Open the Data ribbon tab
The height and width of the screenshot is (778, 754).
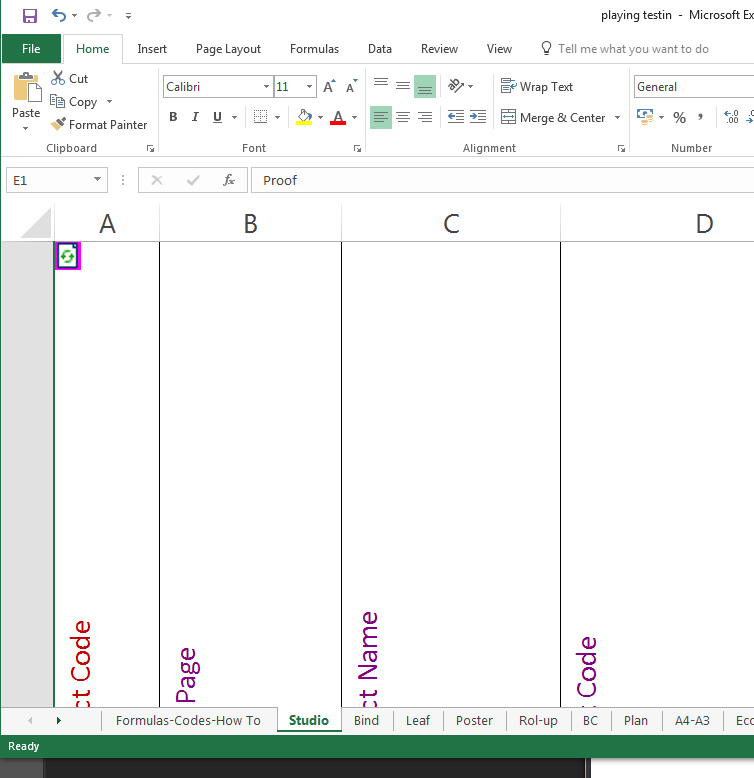click(379, 49)
